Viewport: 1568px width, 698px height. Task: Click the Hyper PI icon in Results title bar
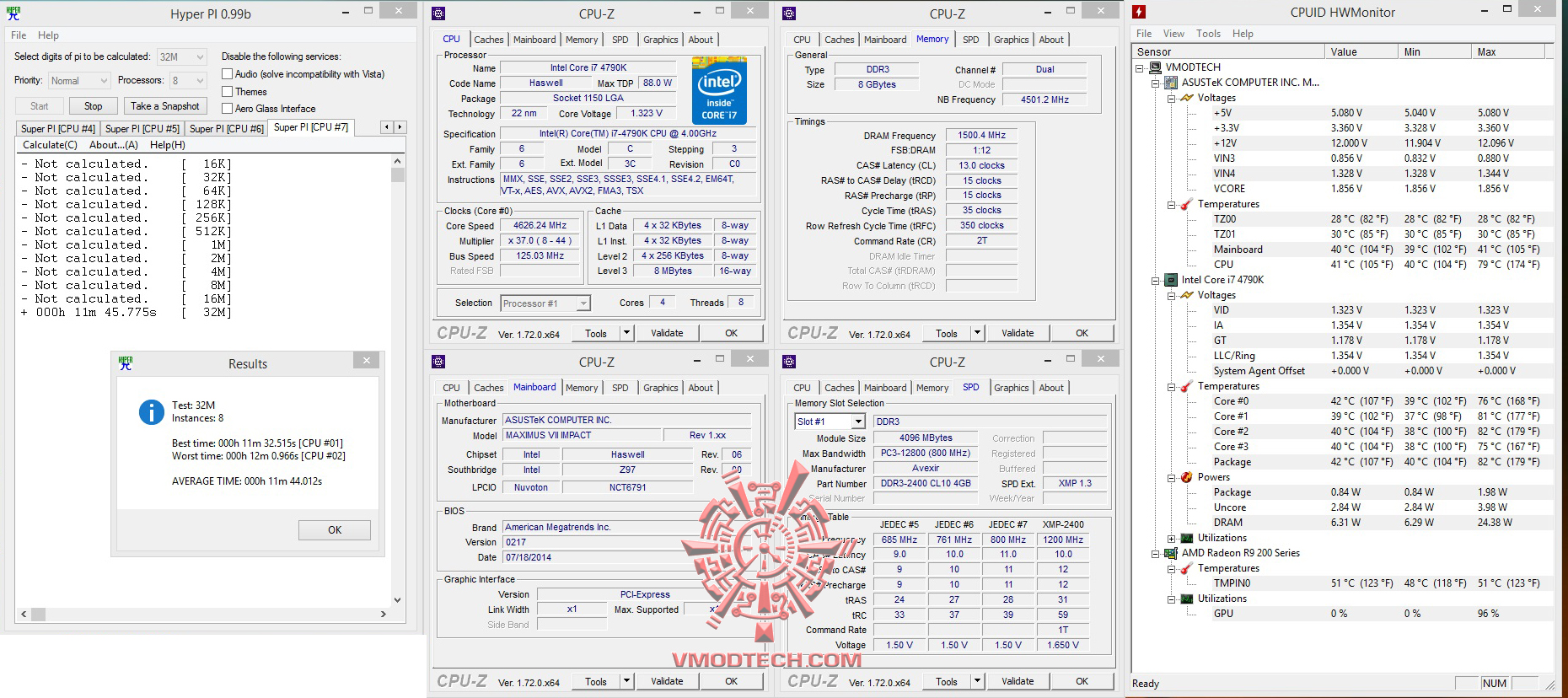coord(126,362)
